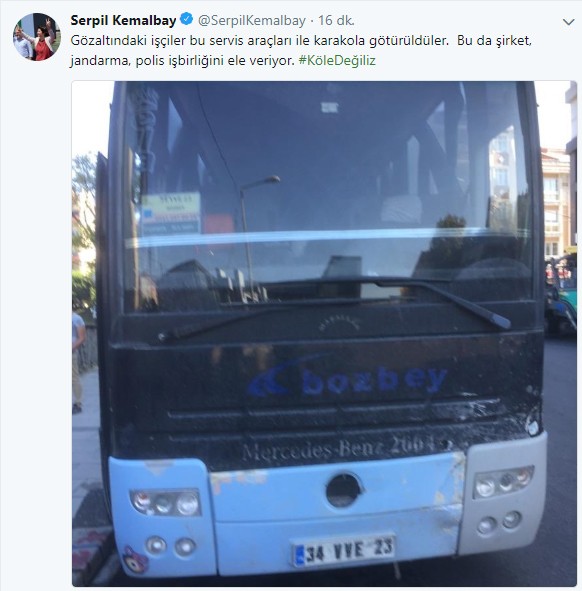Image resolution: width=582 pixels, height=591 pixels.
Task: Click the cartoon sticker on the bumper corner
Action: coord(135,560)
